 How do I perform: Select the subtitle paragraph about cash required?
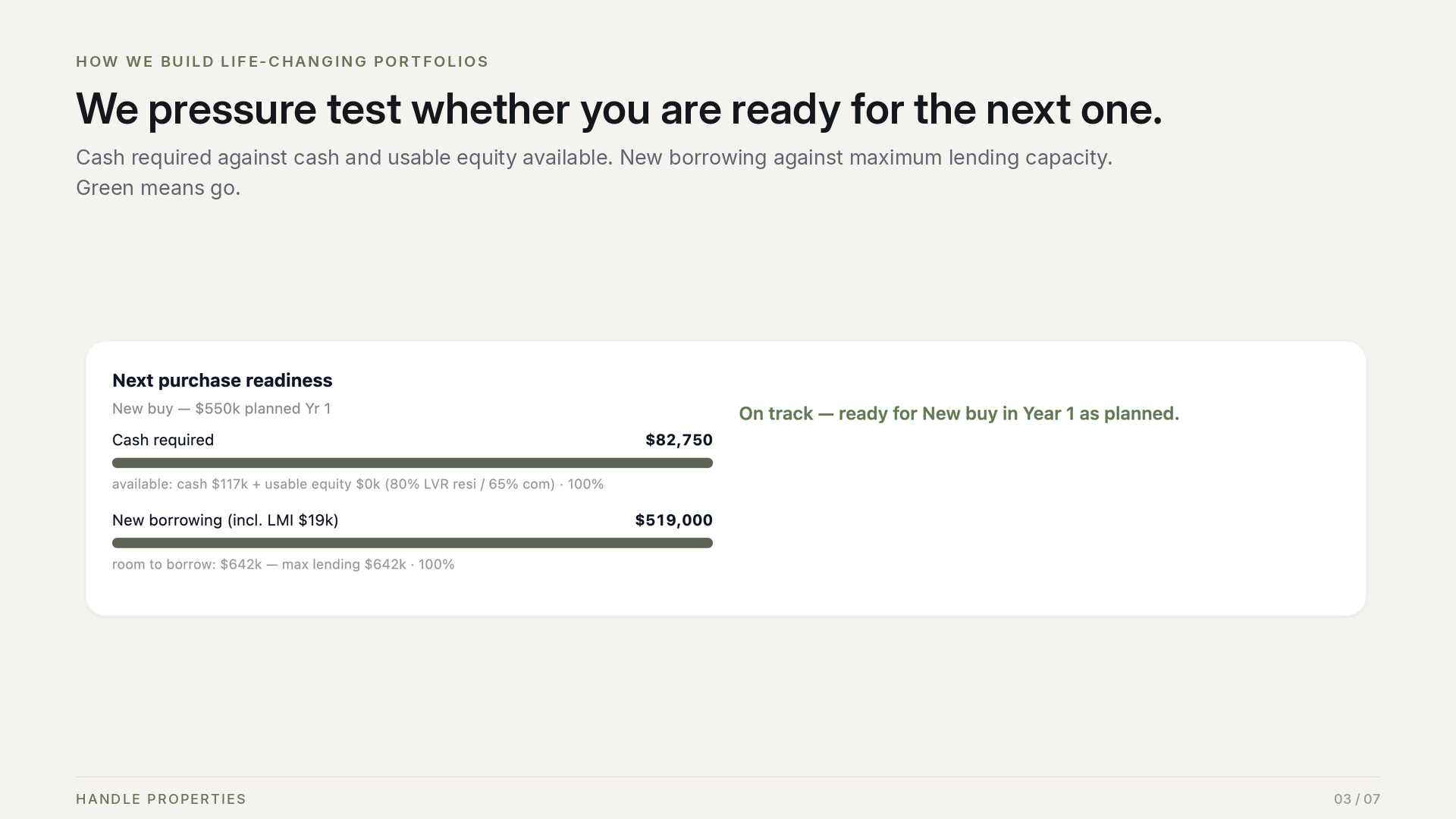pyautogui.click(x=594, y=173)
